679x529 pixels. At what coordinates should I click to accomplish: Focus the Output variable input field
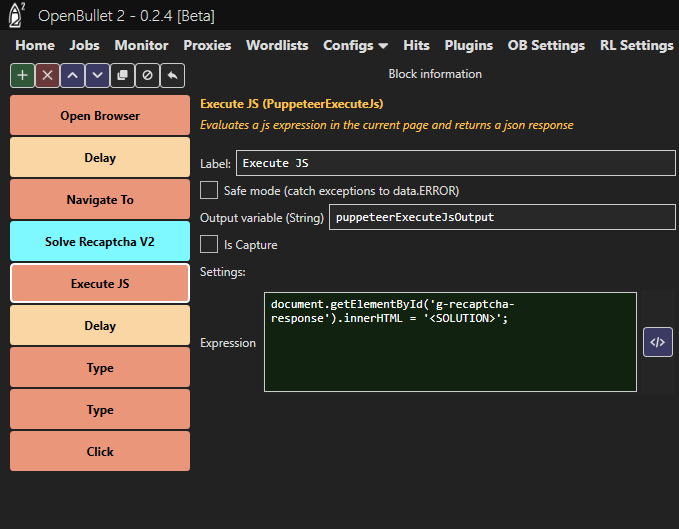coord(502,217)
